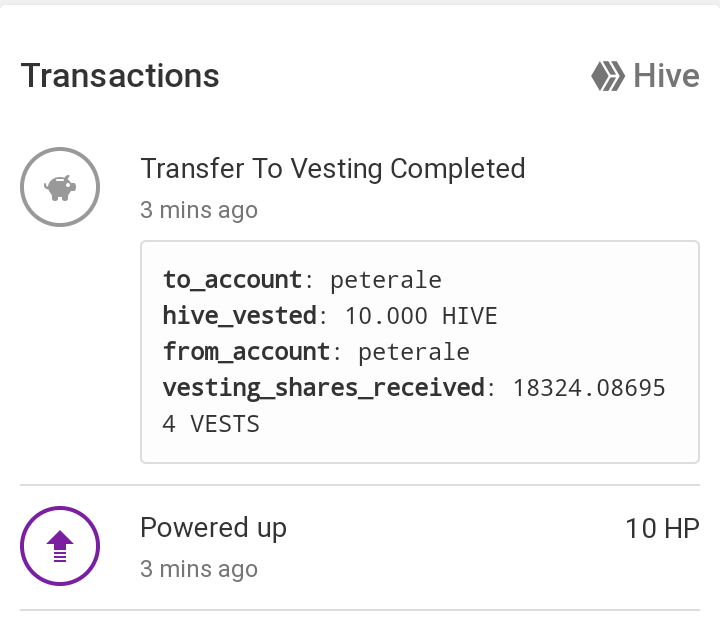Viewport: 720px width, 629px height.
Task: Click the vesting entry's 3 mins ago timestamp
Action: [199, 210]
